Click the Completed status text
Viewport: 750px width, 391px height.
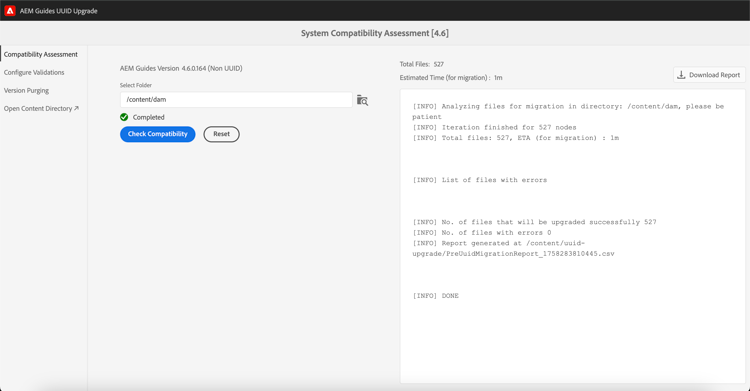[148, 117]
